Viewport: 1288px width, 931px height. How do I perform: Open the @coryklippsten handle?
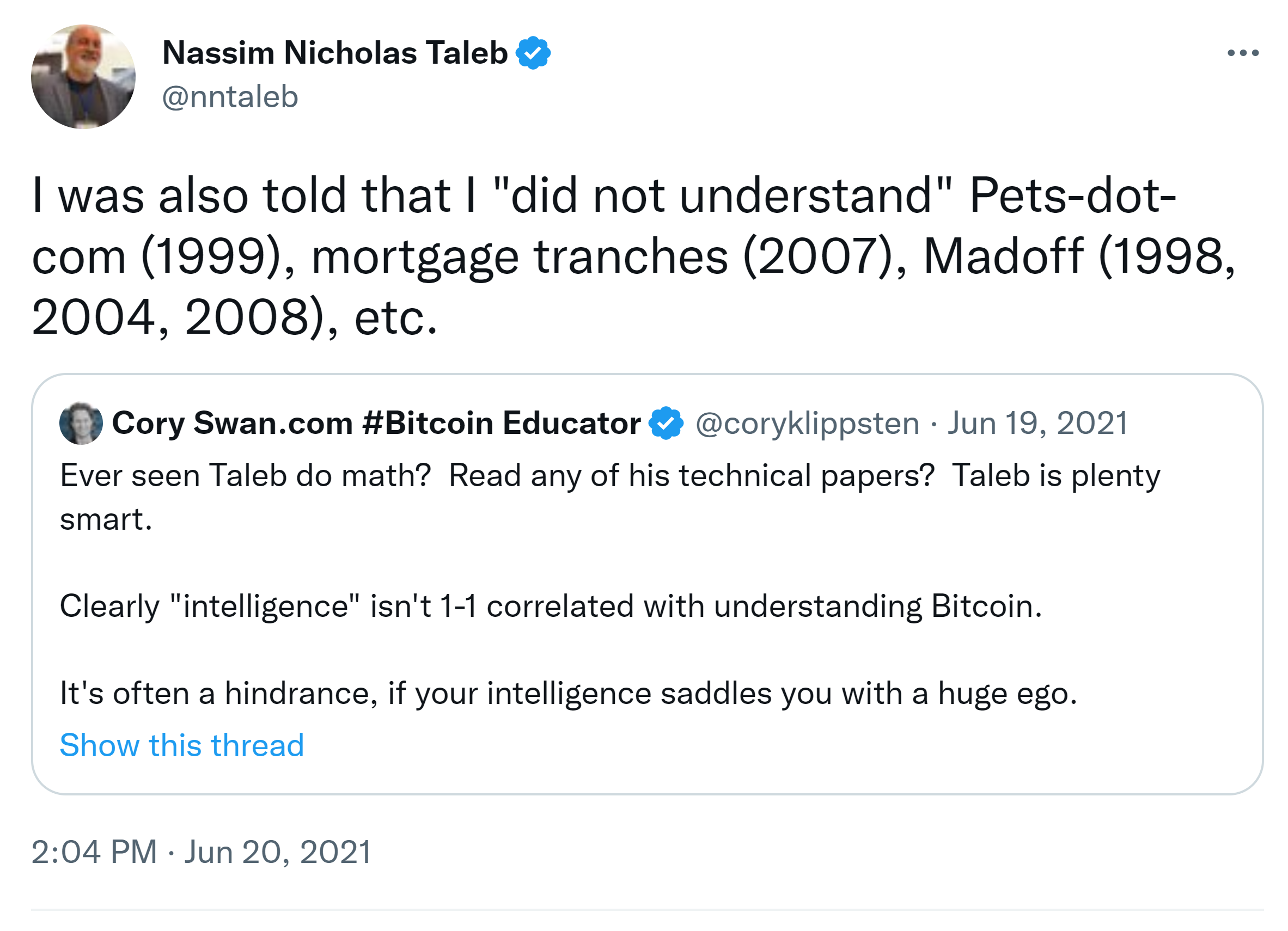[807, 424]
